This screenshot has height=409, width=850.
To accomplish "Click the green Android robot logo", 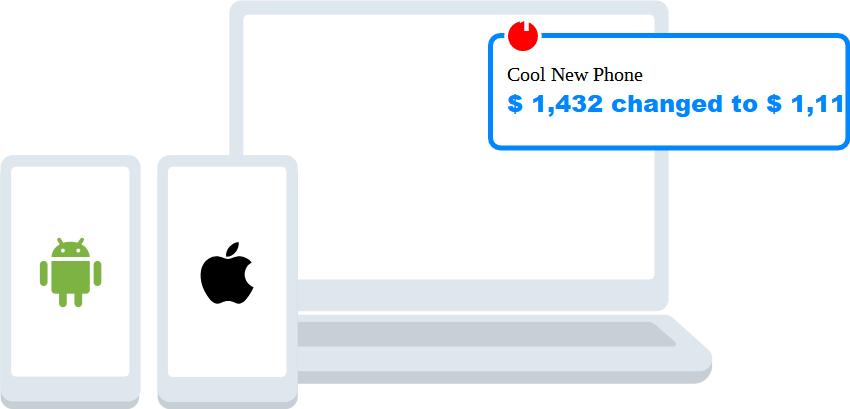I will pyautogui.click(x=70, y=272).
